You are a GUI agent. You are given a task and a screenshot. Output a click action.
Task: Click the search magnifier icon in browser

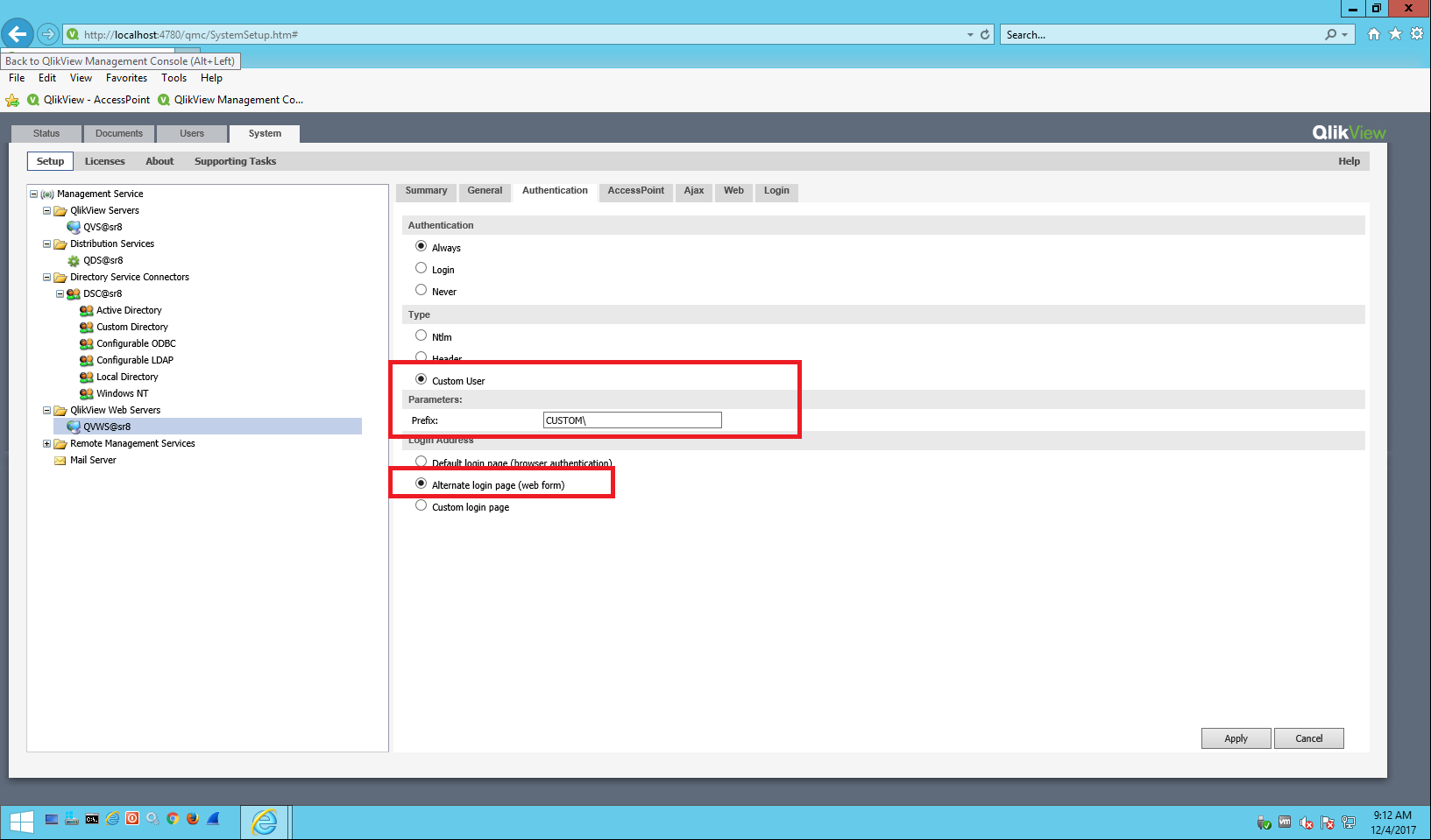(x=1331, y=34)
